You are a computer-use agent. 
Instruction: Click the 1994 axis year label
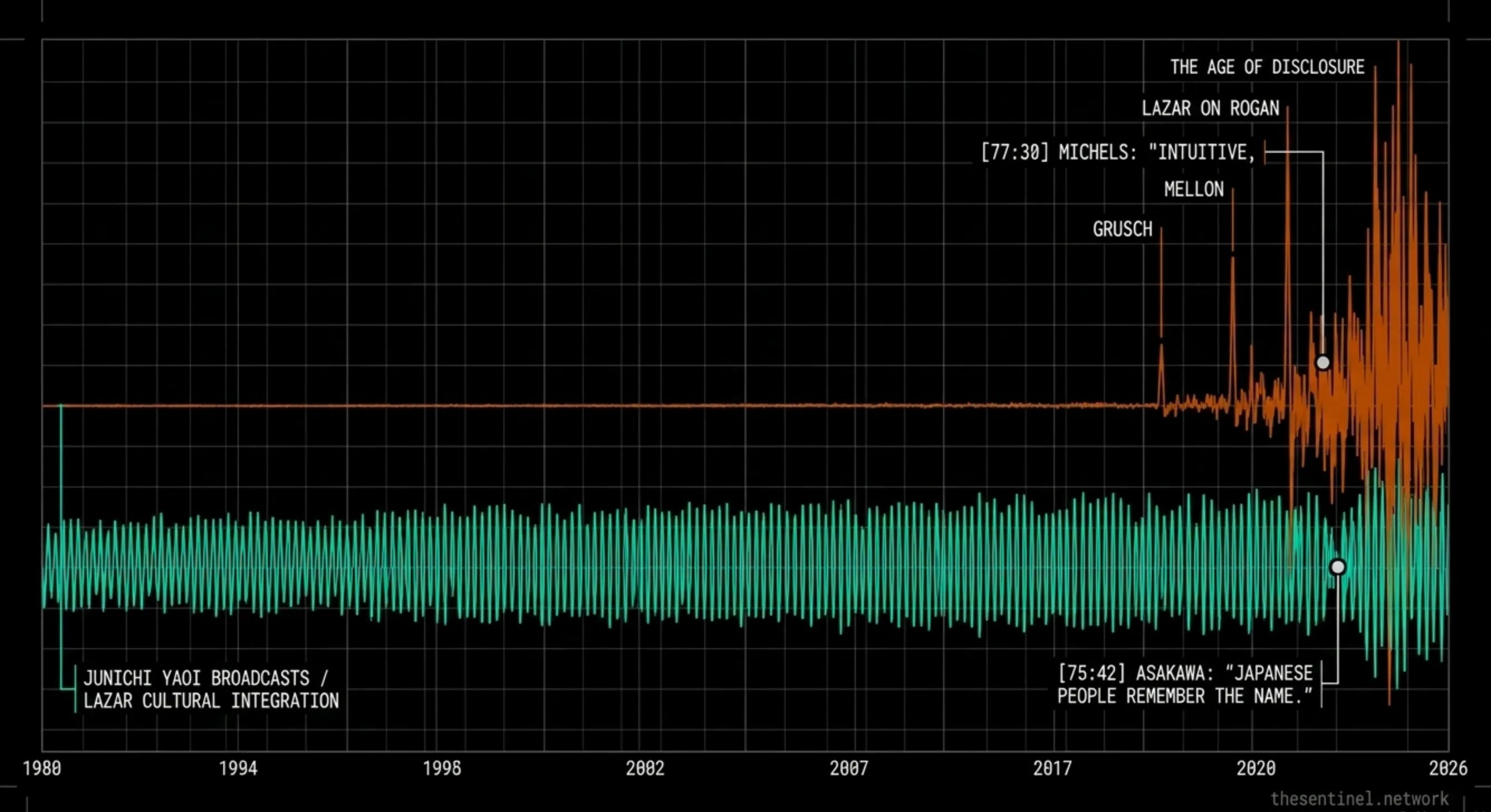pos(238,768)
